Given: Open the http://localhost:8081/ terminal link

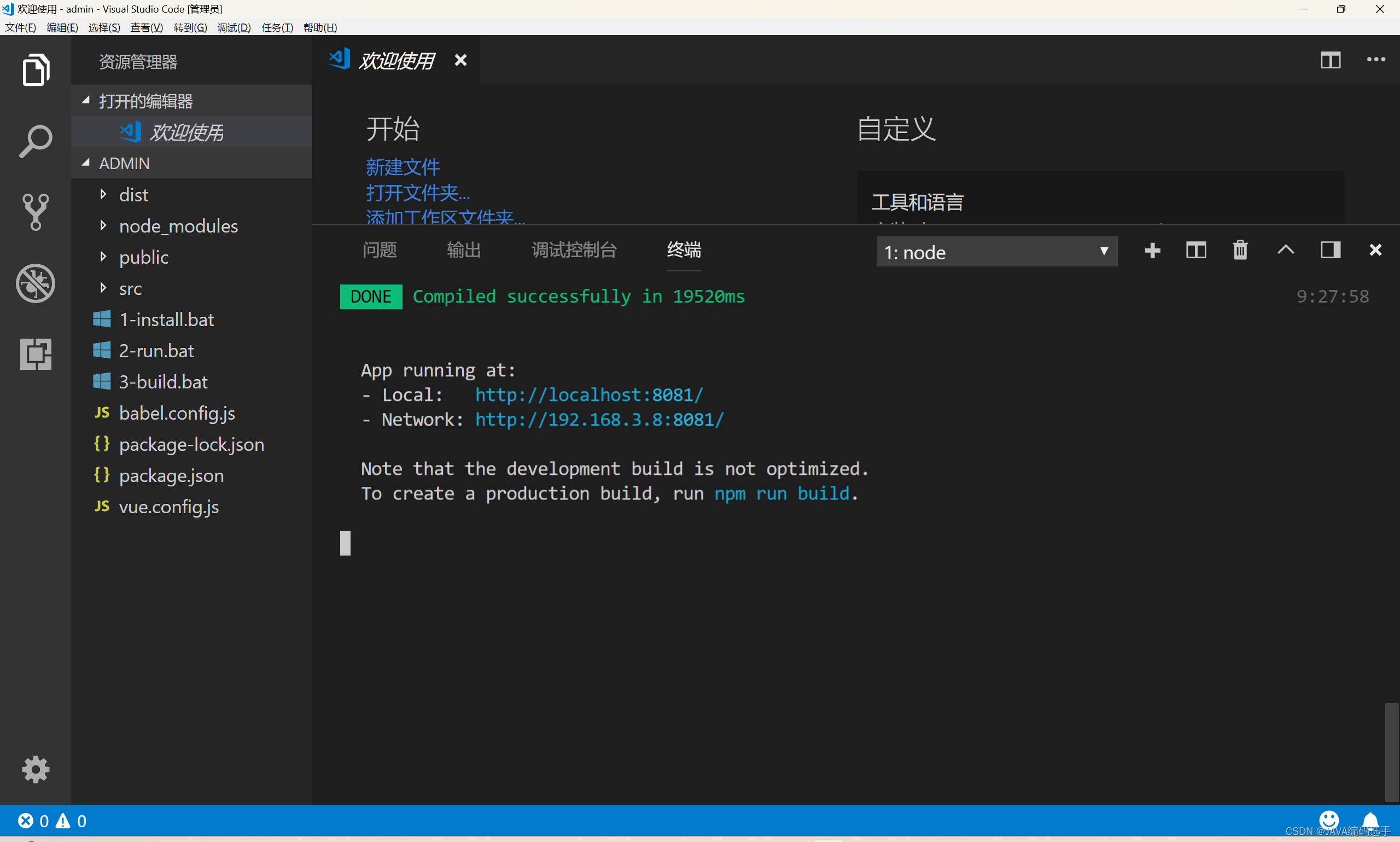Looking at the screenshot, I should 588,395.
